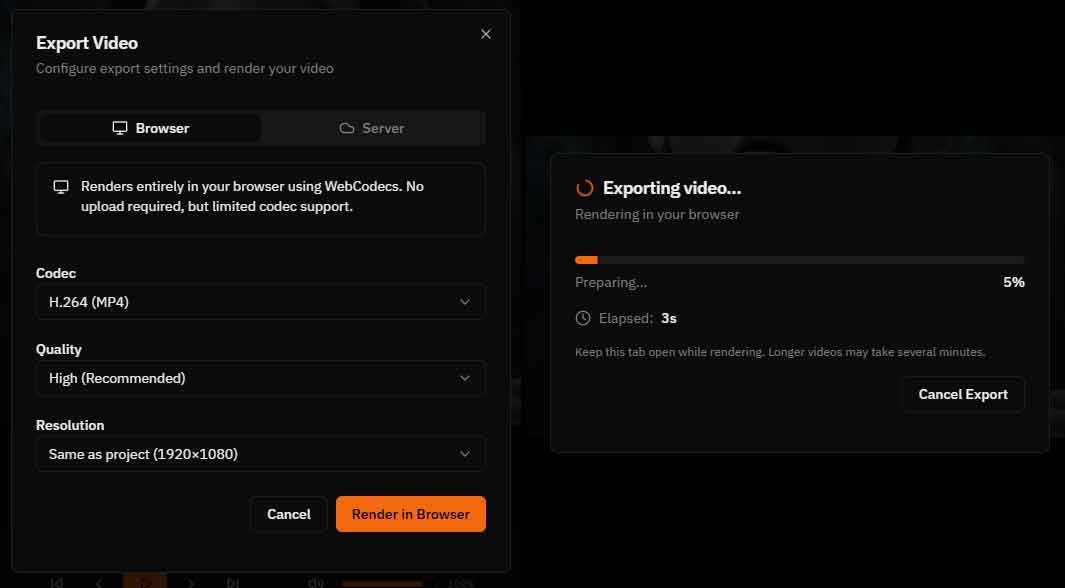Click the export progress bar

pyautogui.click(x=799, y=260)
